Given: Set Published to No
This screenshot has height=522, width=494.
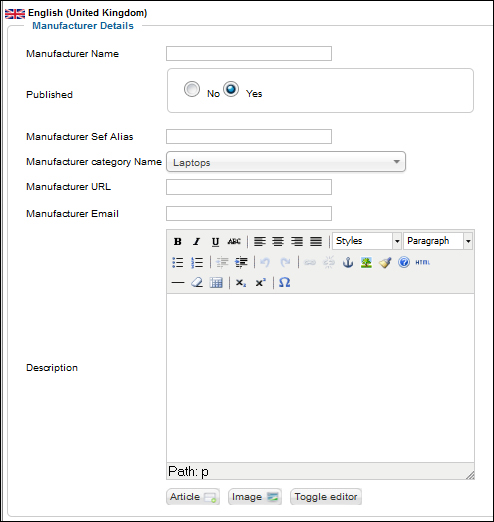Looking at the screenshot, I should click(x=192, y=89).
